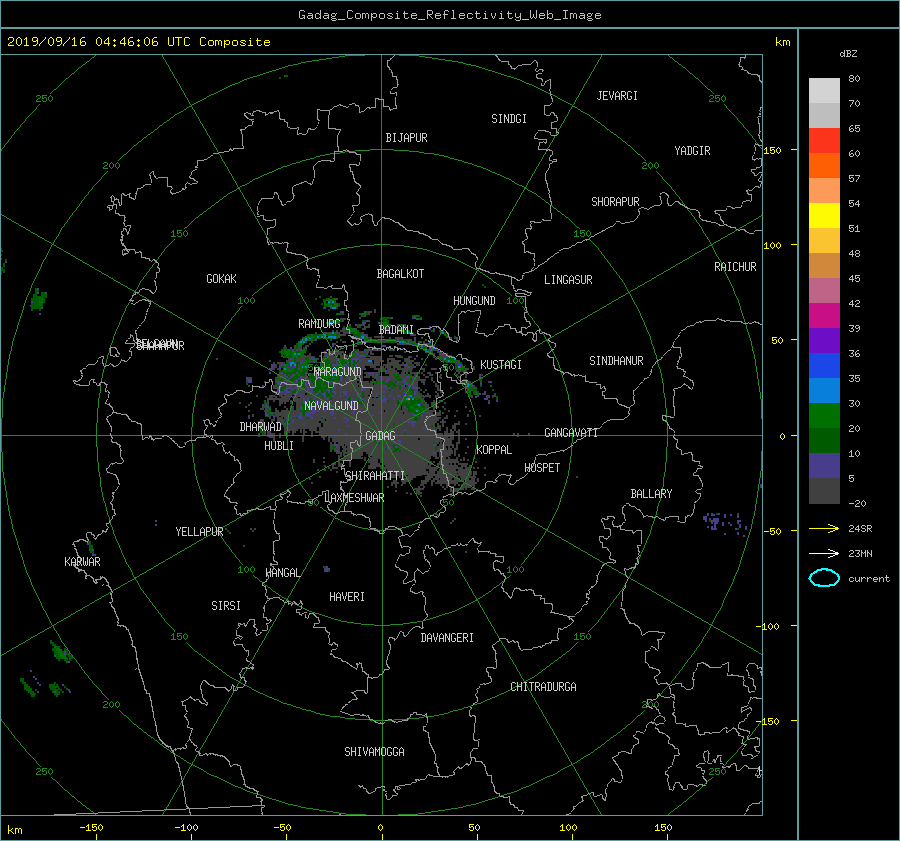Click the LINGASUR city label
Image resolution: width=900 pixels, height=841 pixels.
(x=568, y=280)
